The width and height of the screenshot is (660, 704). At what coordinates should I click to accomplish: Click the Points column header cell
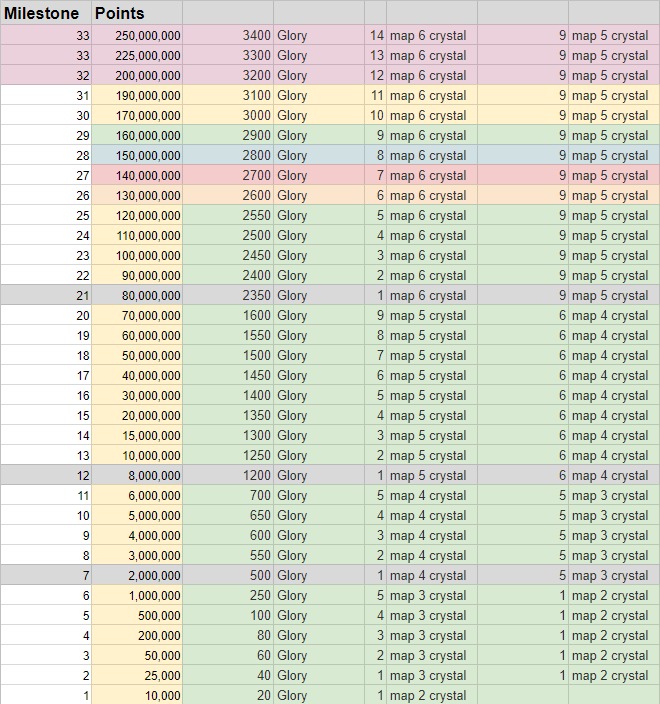[x=137, y=13]
